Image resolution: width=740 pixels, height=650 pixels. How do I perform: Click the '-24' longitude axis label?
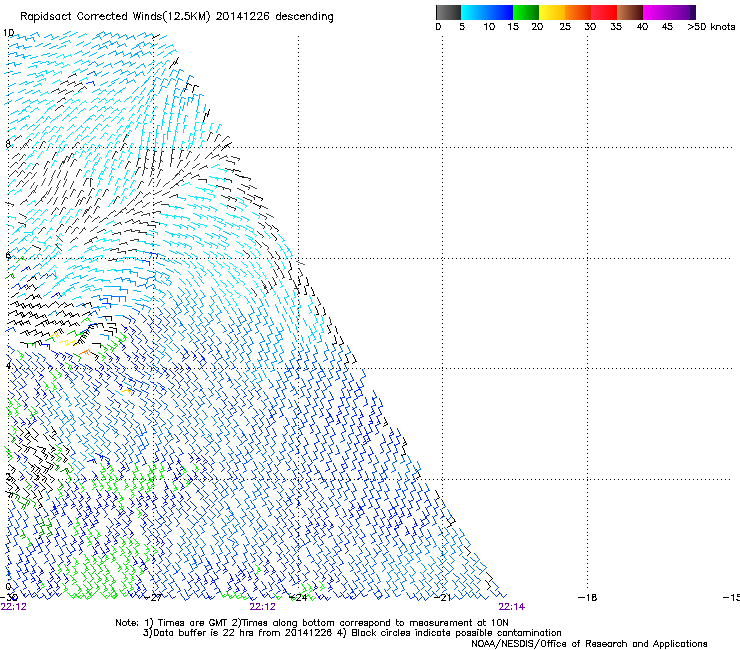click(298, 598)
